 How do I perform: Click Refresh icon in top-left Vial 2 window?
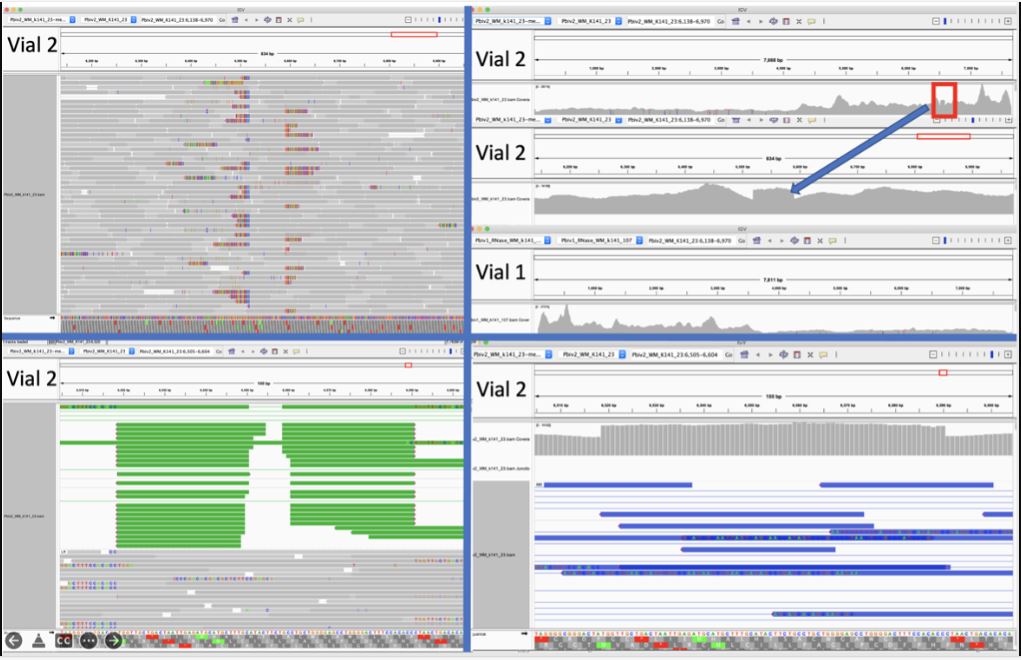pyautogui.click(x=267, y=20)
